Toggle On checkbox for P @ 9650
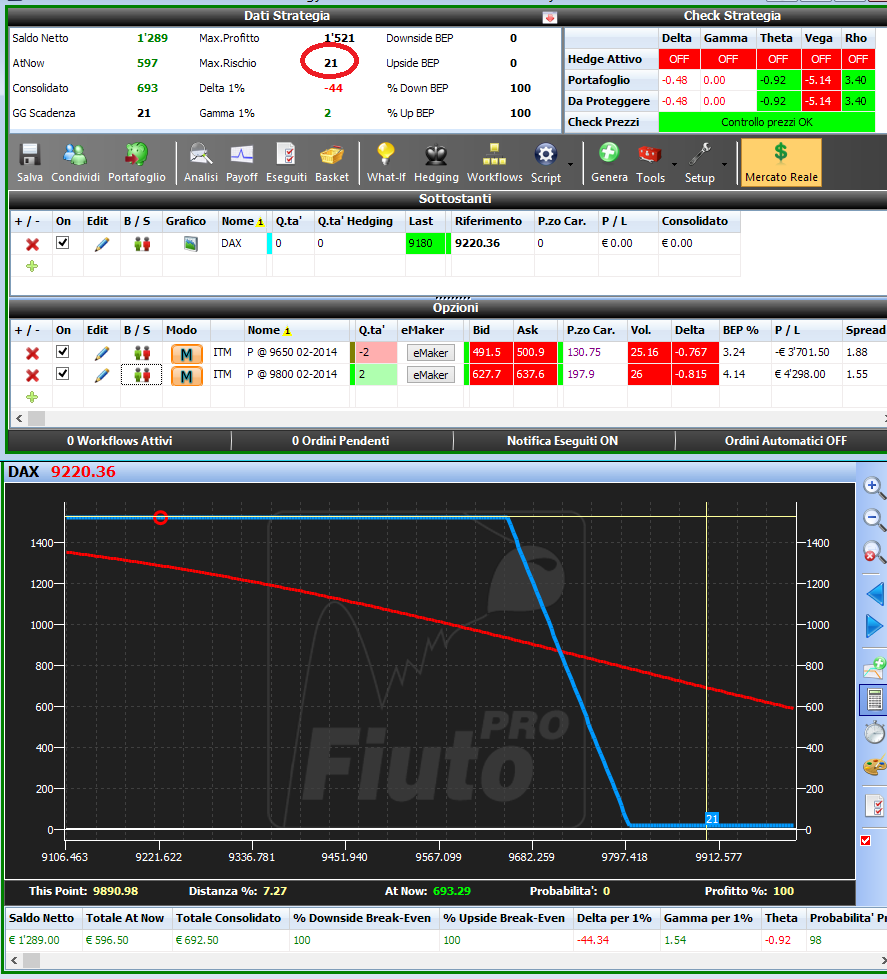This screenshot has height=979, width=887. [62, 352]
